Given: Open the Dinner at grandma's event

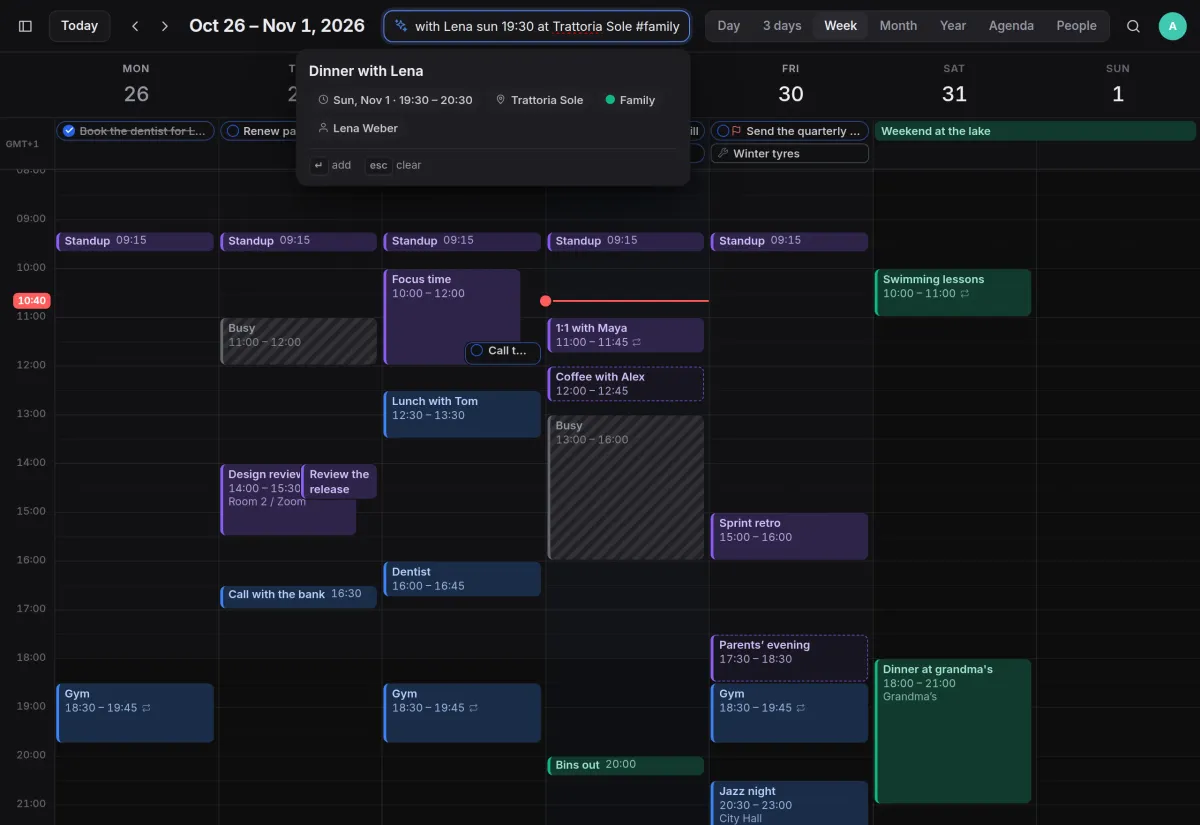Looking at the screenshot, I should point(953,730).
